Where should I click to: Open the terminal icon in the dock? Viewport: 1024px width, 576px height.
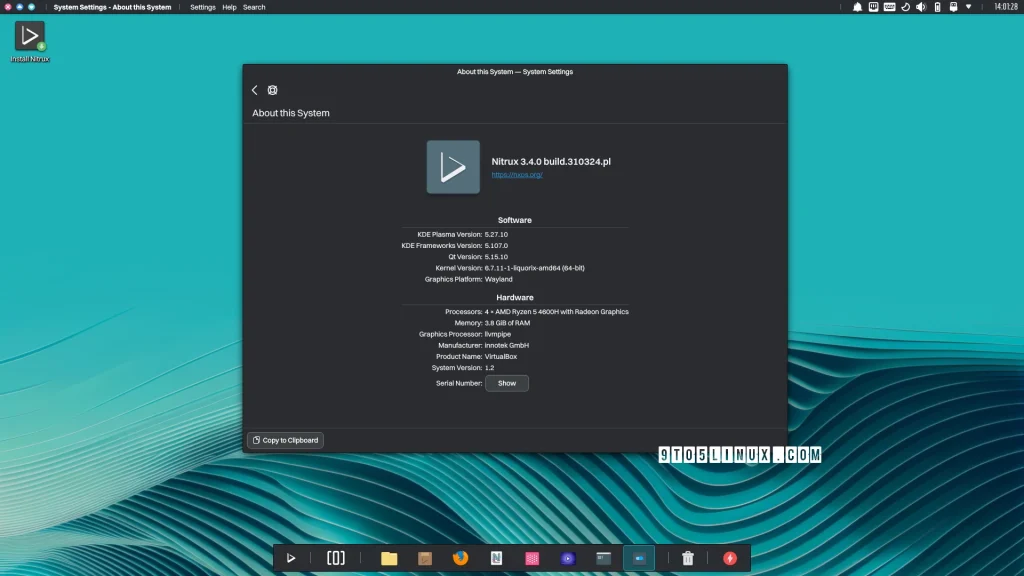point(603,558)
